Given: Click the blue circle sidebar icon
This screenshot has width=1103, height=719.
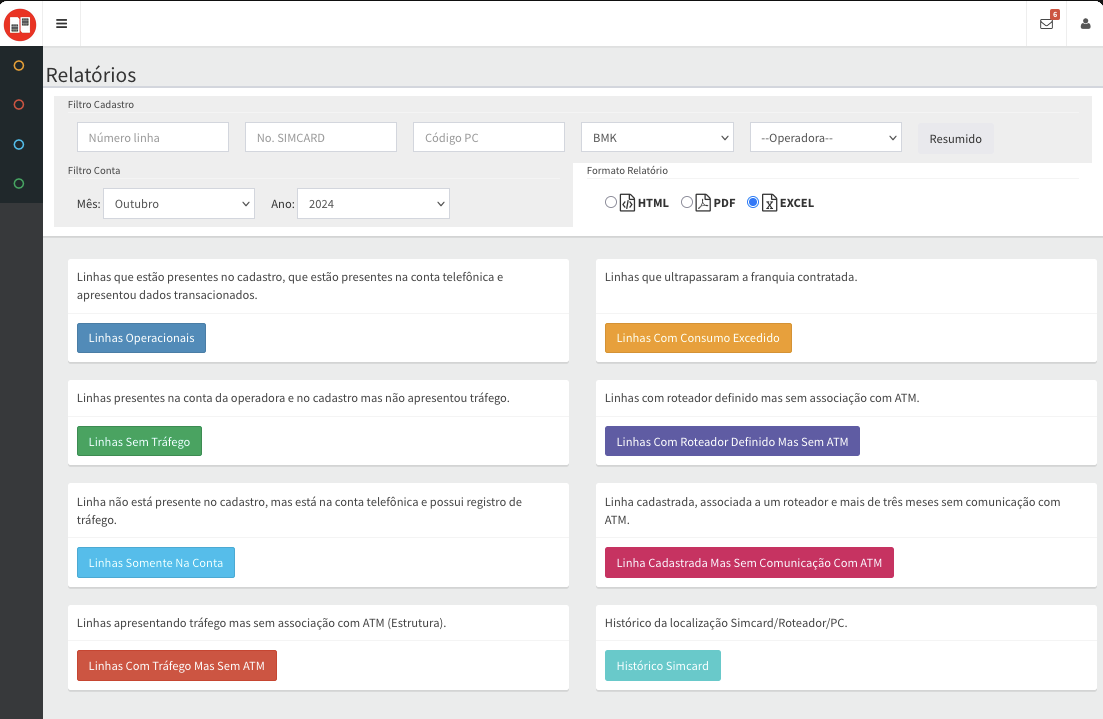Looking at the screenshot, I should [x=19, y=145].
